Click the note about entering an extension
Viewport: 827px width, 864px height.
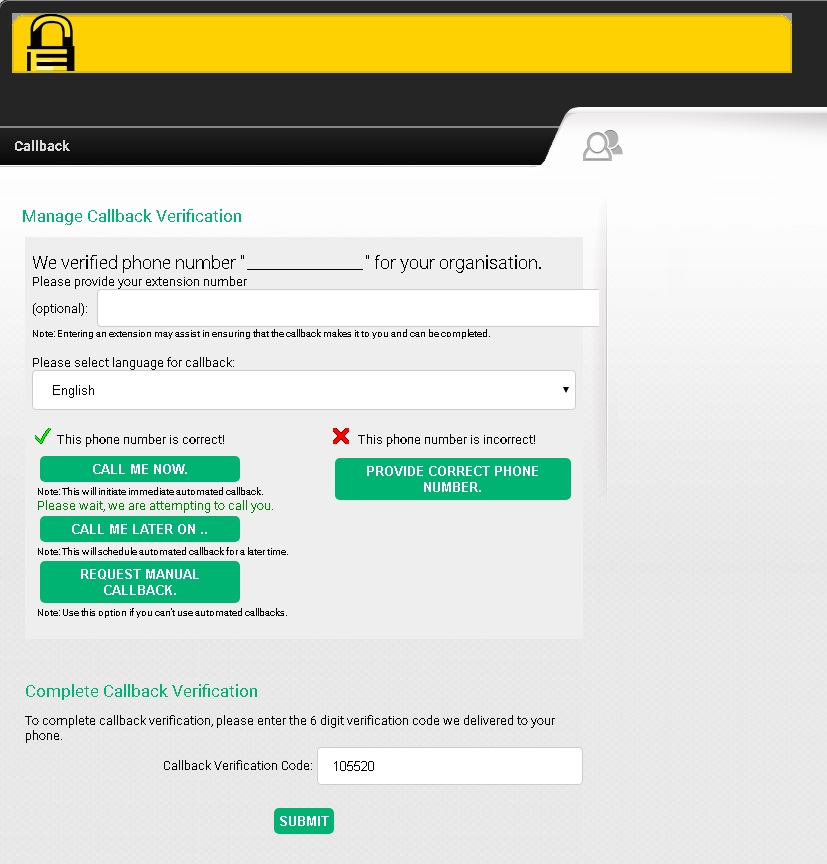pyautogui.click(x=261, y=333)
